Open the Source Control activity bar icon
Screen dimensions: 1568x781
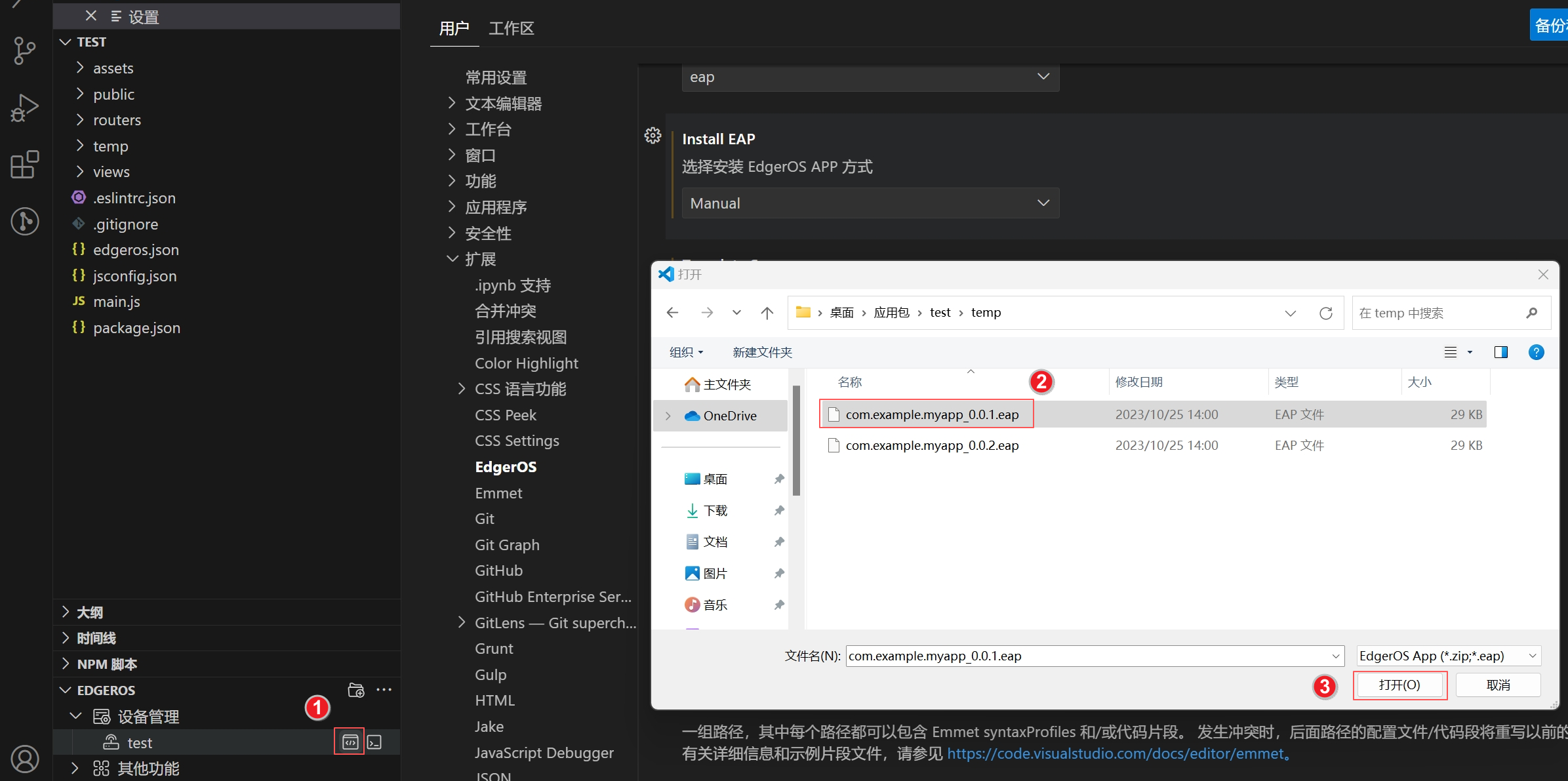tap(24, 50)
